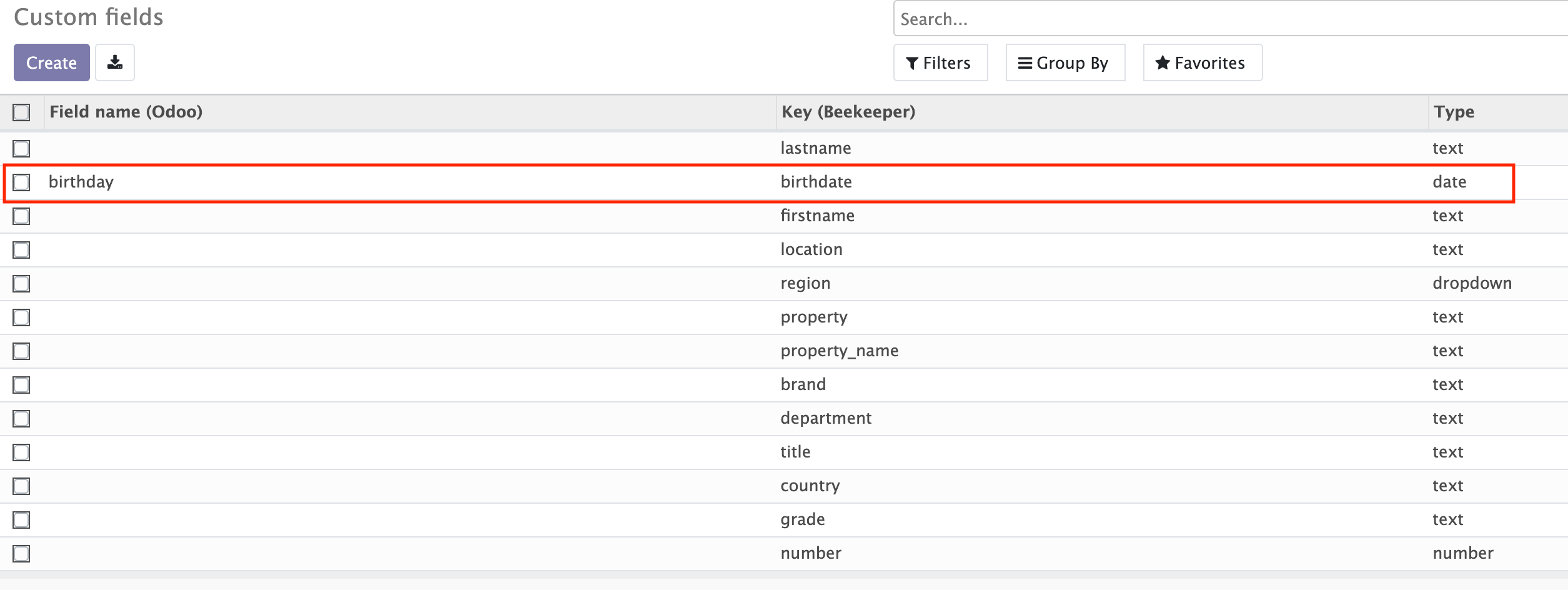Open the brand key row

click(803, 384)
